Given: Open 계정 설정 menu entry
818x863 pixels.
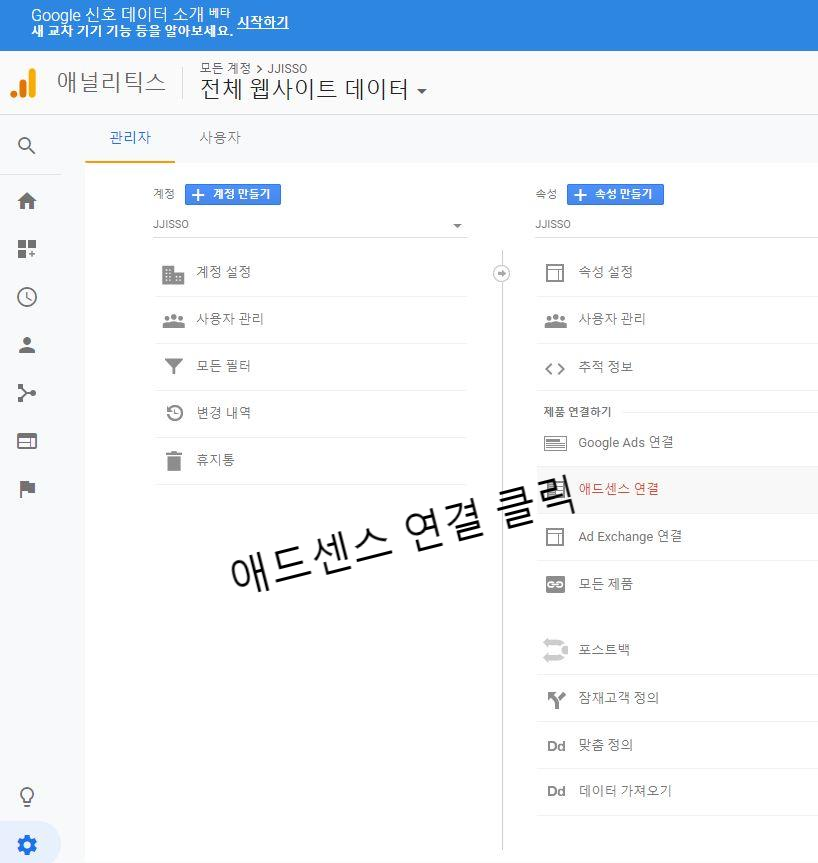Looking at the screenshot, I should (x=311, y=273).
